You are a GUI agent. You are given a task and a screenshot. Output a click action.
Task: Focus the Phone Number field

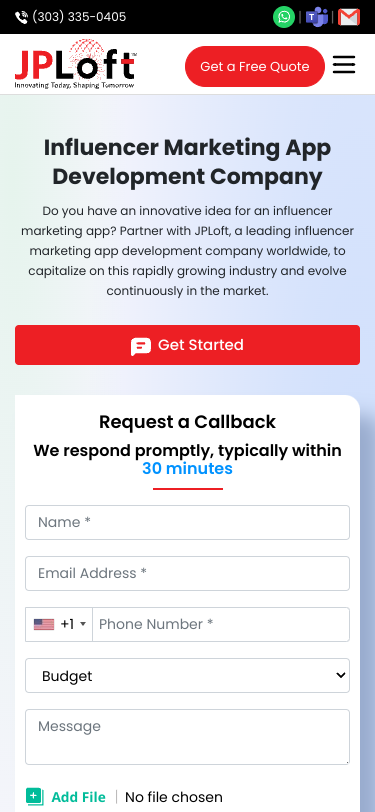(x=221, y=625)
